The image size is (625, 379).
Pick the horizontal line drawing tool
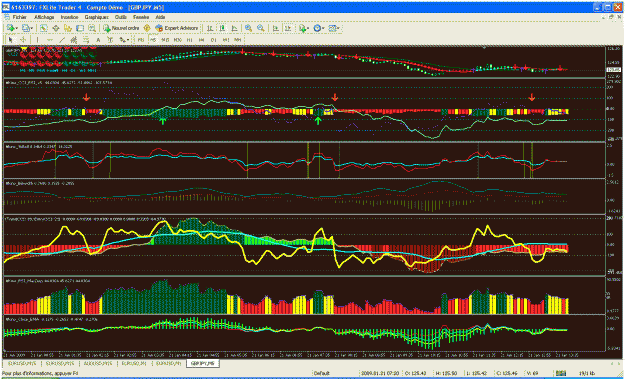pyautogui.click(x=50, y=40)
